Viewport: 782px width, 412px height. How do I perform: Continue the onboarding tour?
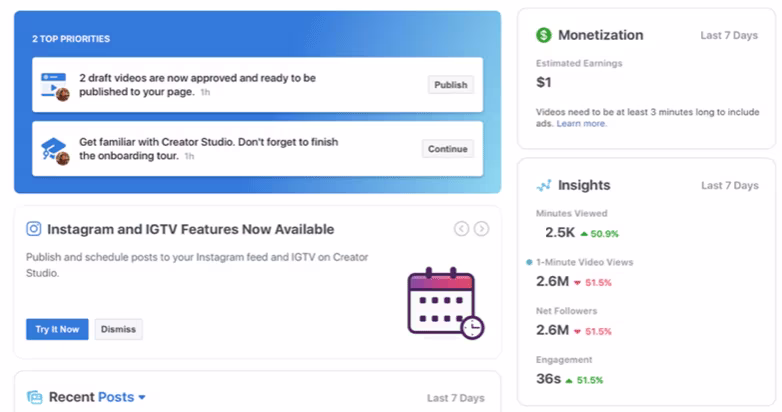[447, 149]
